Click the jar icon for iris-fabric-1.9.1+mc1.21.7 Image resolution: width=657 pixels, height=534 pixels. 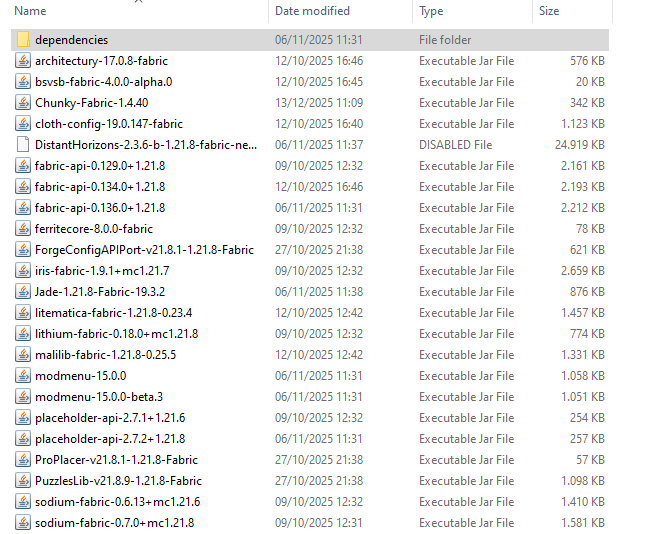click(23, 271)
